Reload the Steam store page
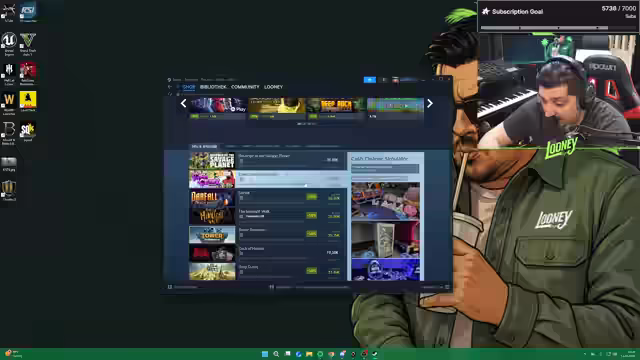The height and width of the screenshot is (360, 640). click(170, 94)
